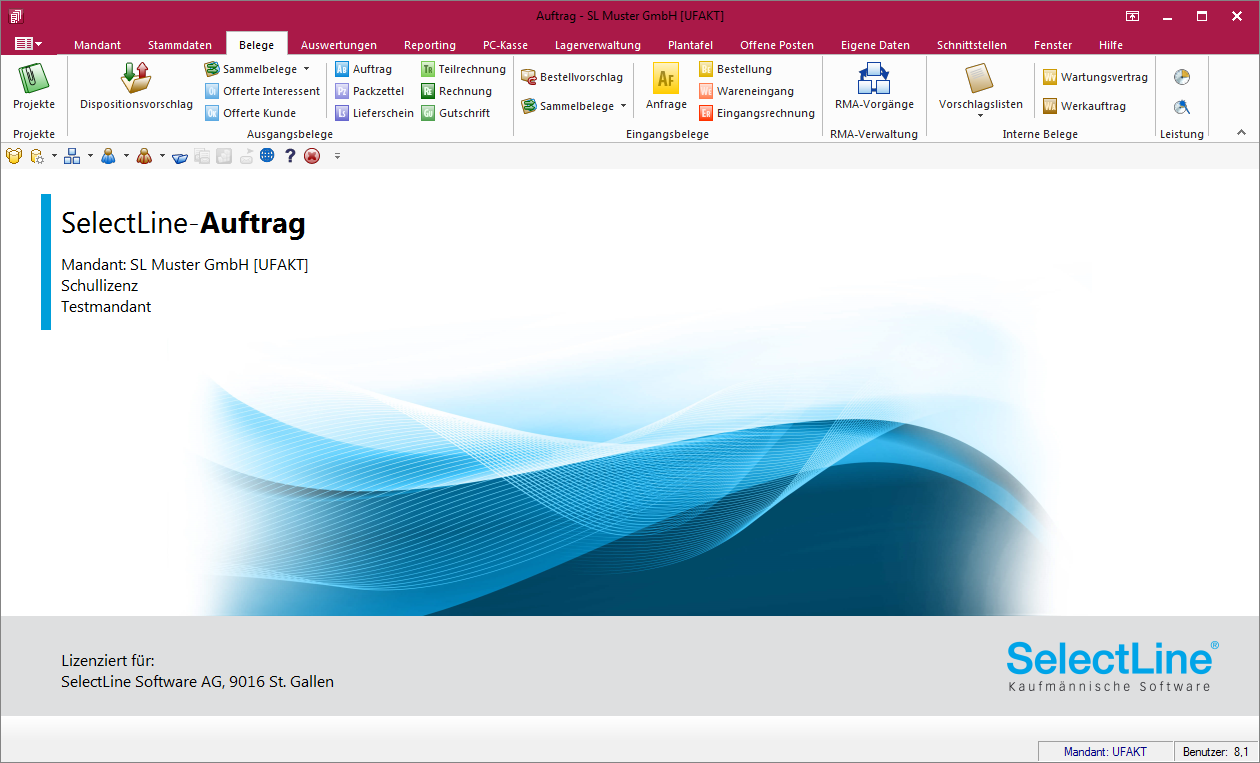Open Anfrage incoming document

click(666, 87)
